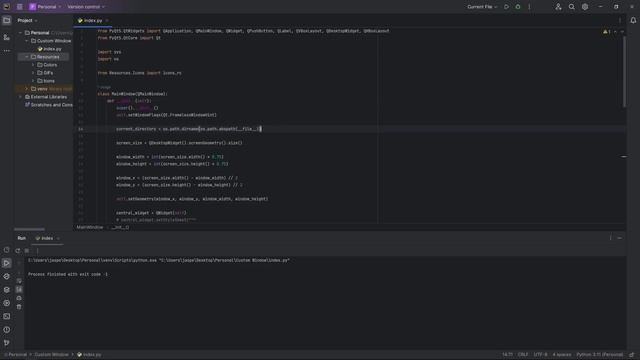The height and width of the screenshot is (360, 640).
Task: Expand the Icons folder
Action: coord(33,81)
